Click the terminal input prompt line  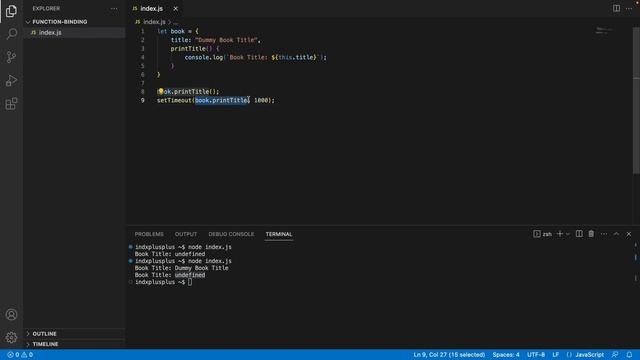click(163, 282)
